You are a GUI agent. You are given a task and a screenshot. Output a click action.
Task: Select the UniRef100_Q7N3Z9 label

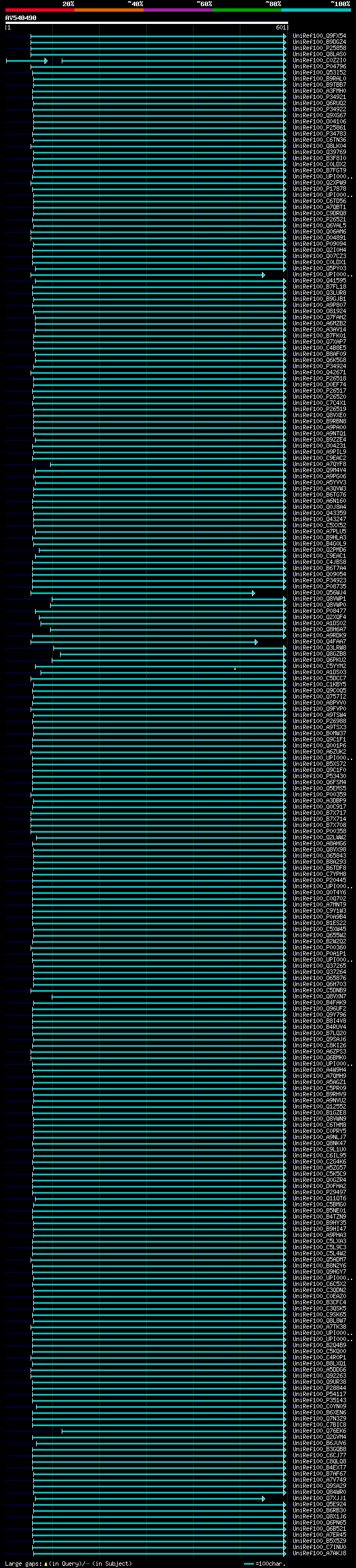319,1418
